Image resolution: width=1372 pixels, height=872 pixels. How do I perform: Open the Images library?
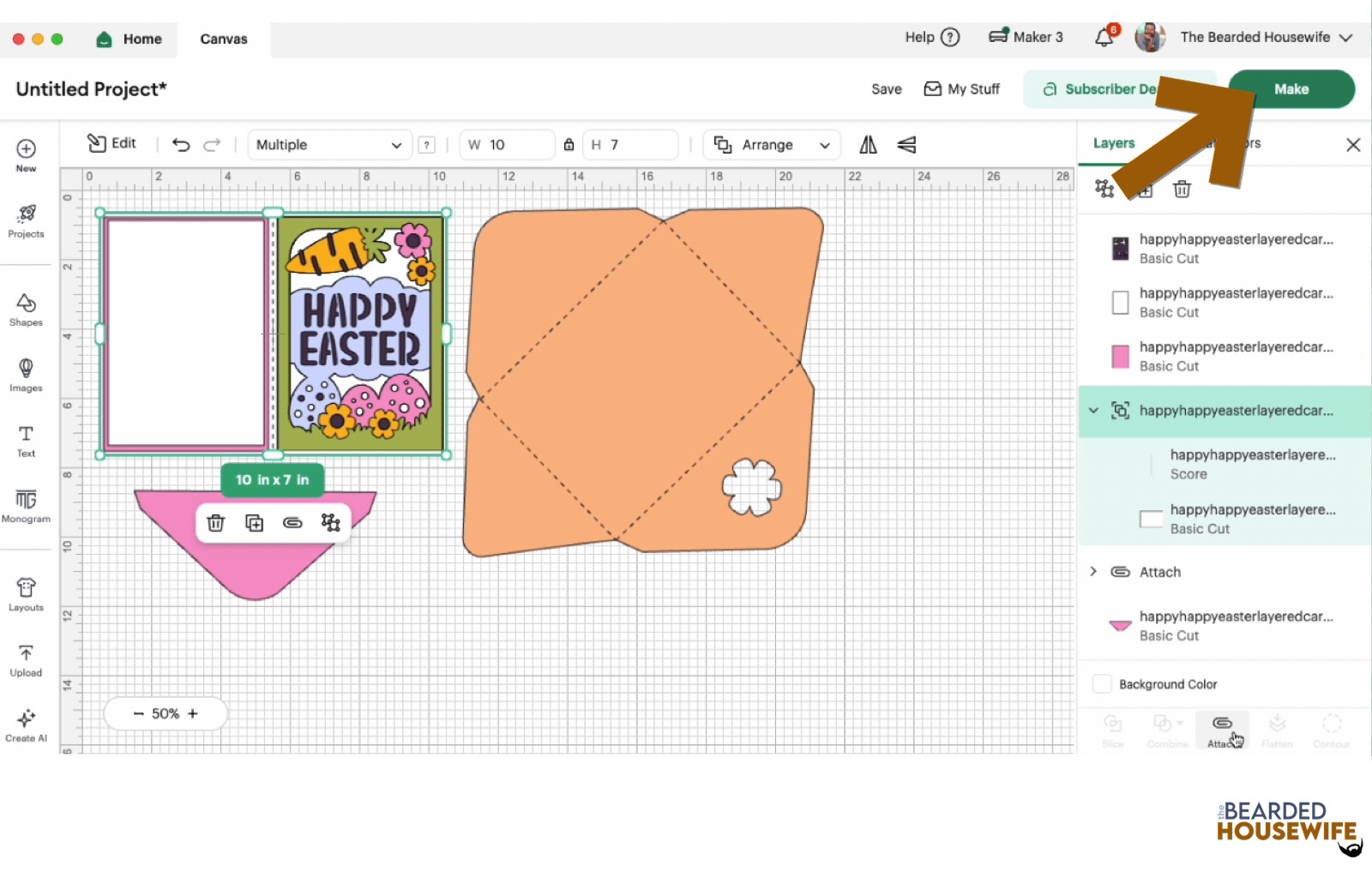click(26, 375)
